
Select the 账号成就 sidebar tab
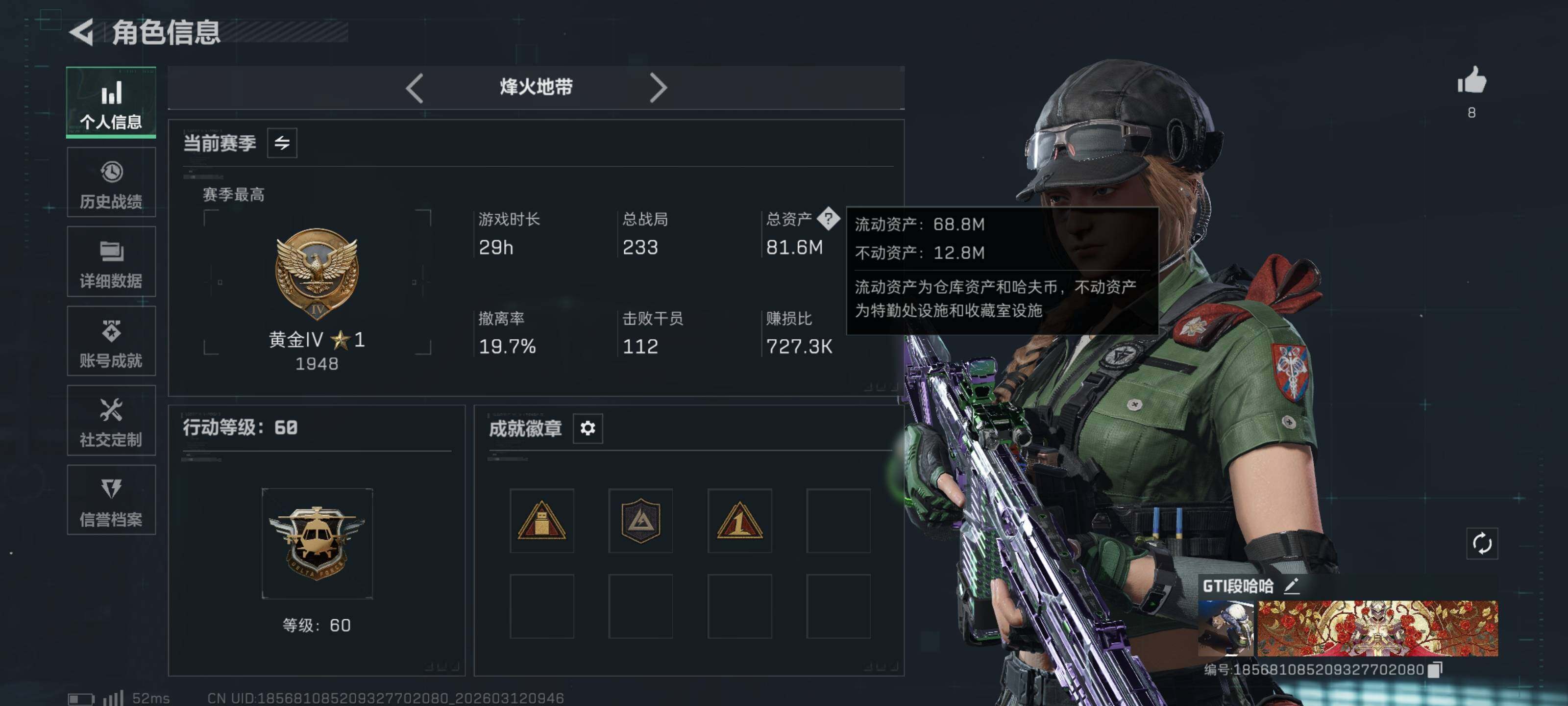pyautogui.click(x=111, y=341)
